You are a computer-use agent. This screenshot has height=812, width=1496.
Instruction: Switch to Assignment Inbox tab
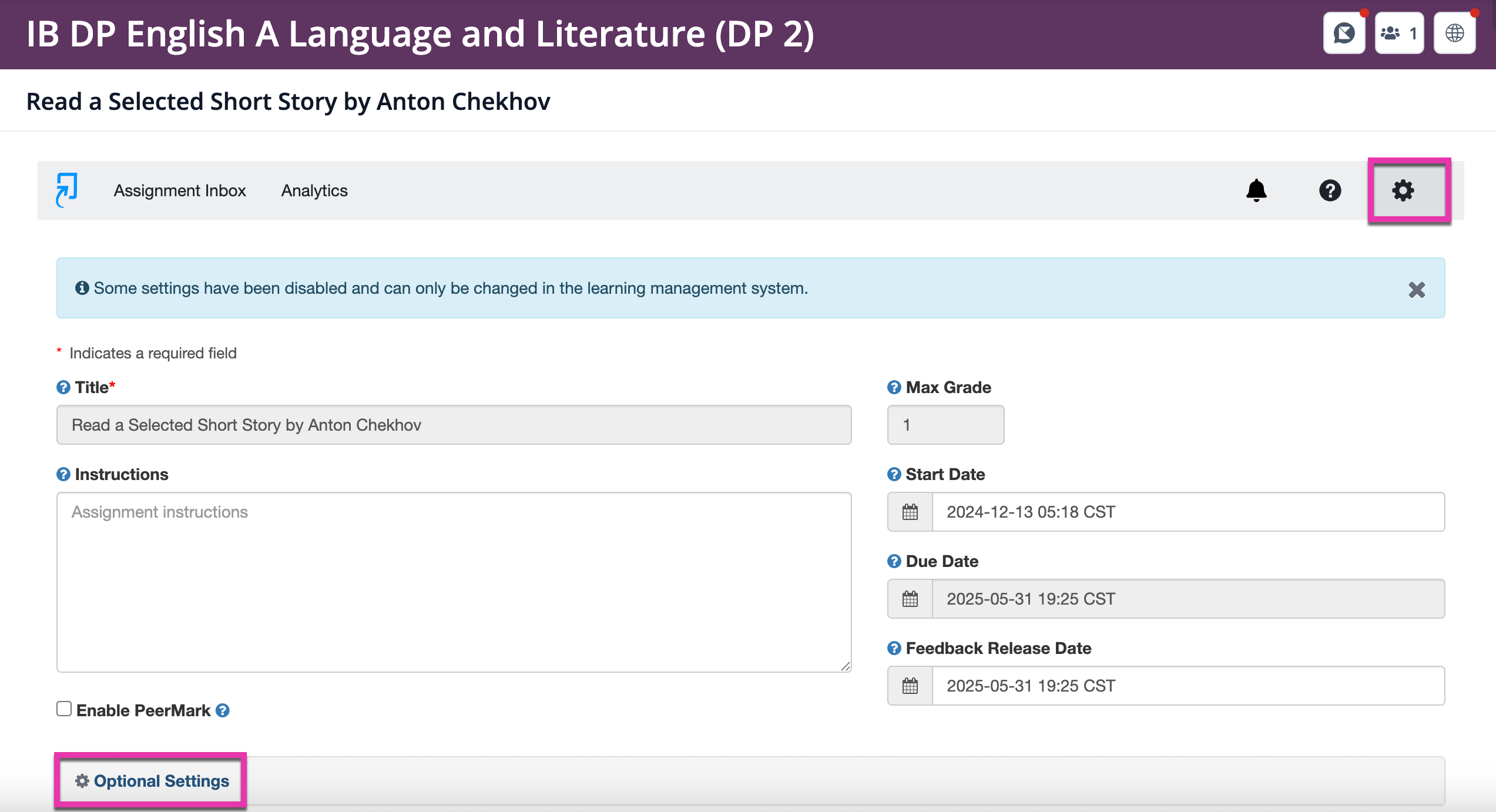point(180,191)
